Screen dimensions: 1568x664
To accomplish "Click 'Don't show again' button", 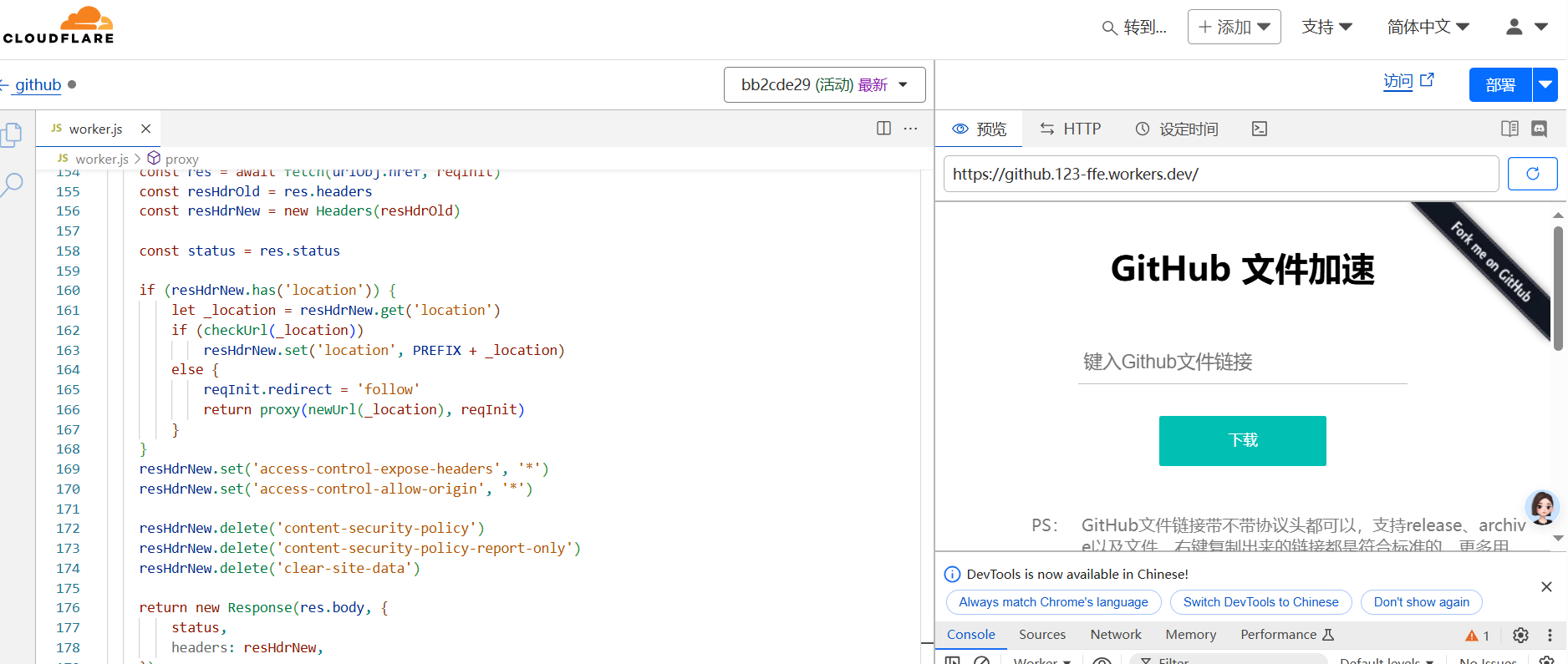I will pyautogui.click(x=1421, y=602).
